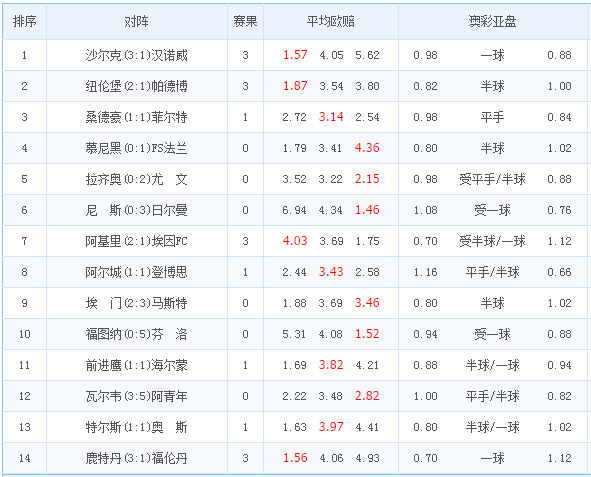The height and width of the screenshot is (477, 591).
Task: Click handicap 一球 in row 14
Action: coord(492,458)
